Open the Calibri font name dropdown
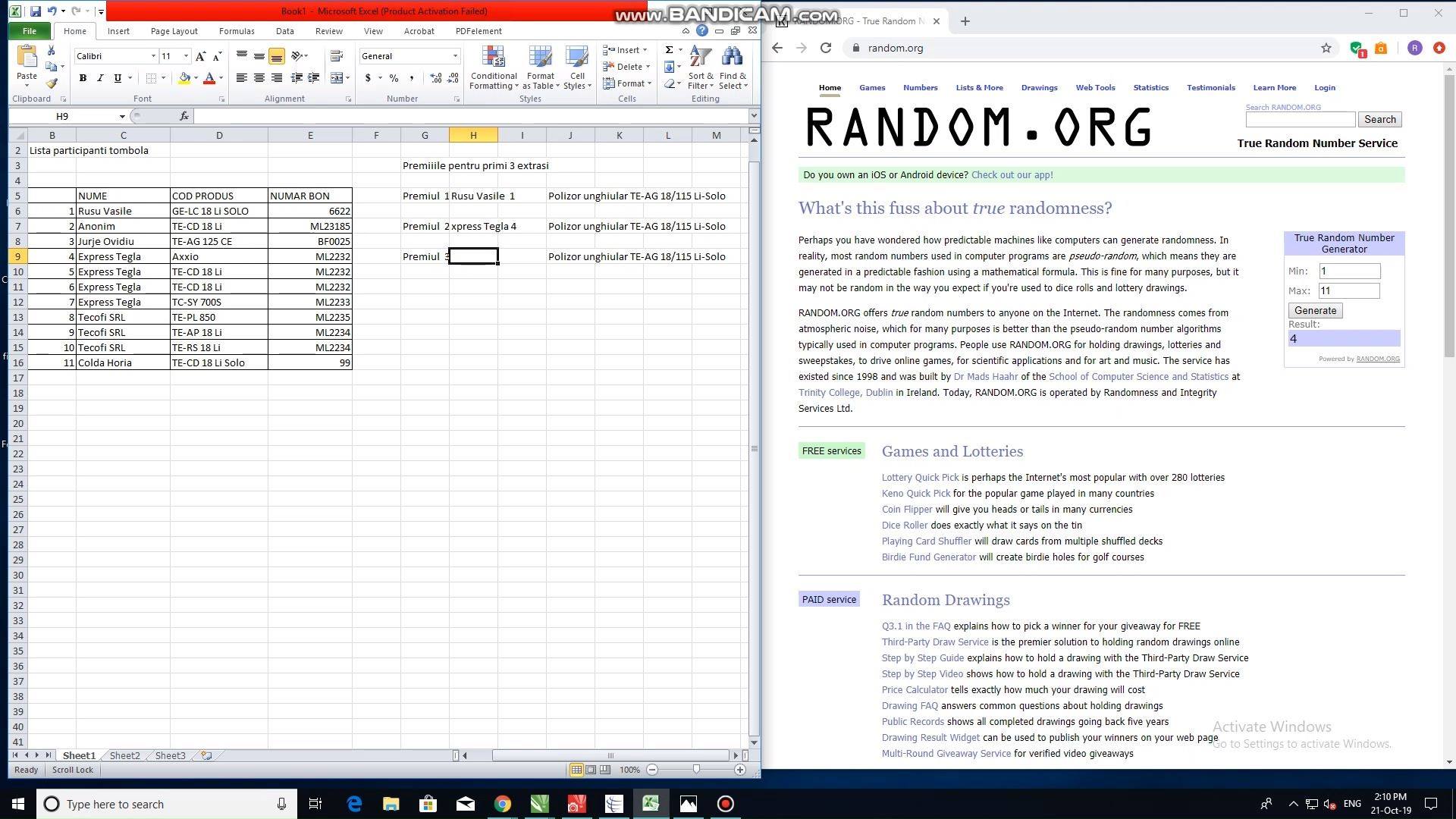The height and width of the screenshot is (819, 1456). point(153,56)
